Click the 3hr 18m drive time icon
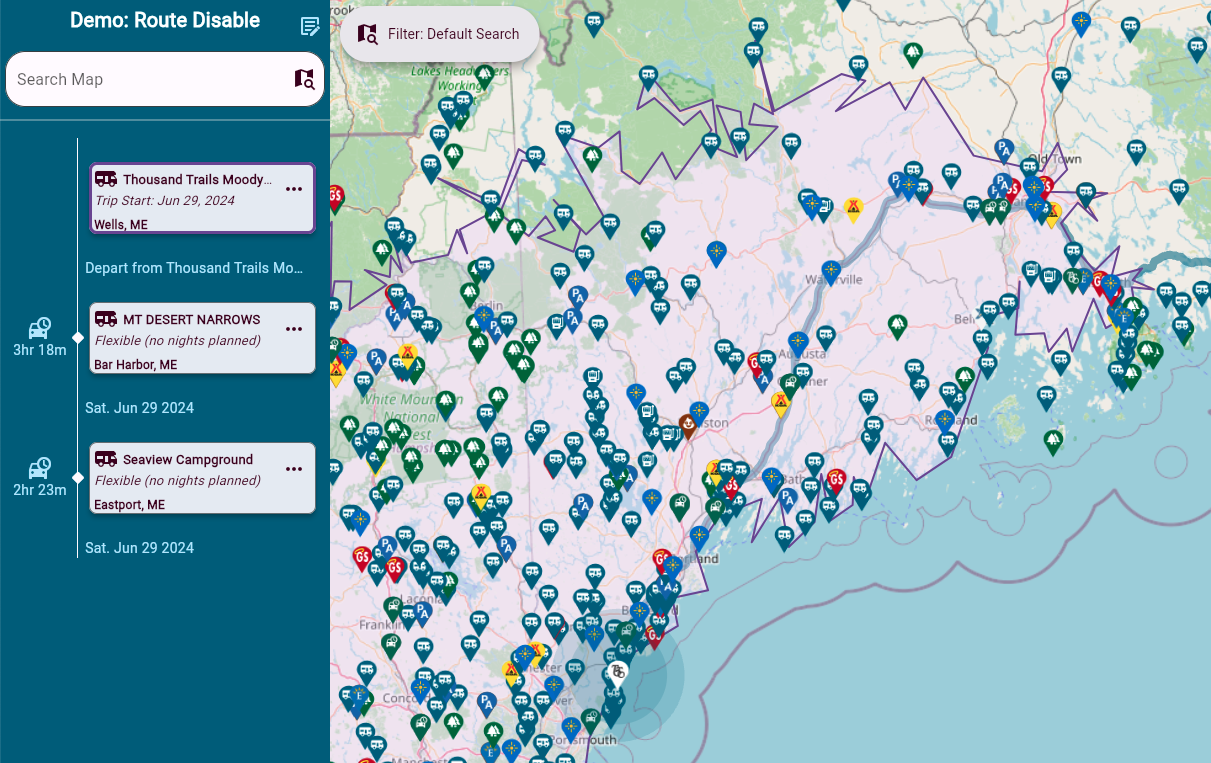 40,328
